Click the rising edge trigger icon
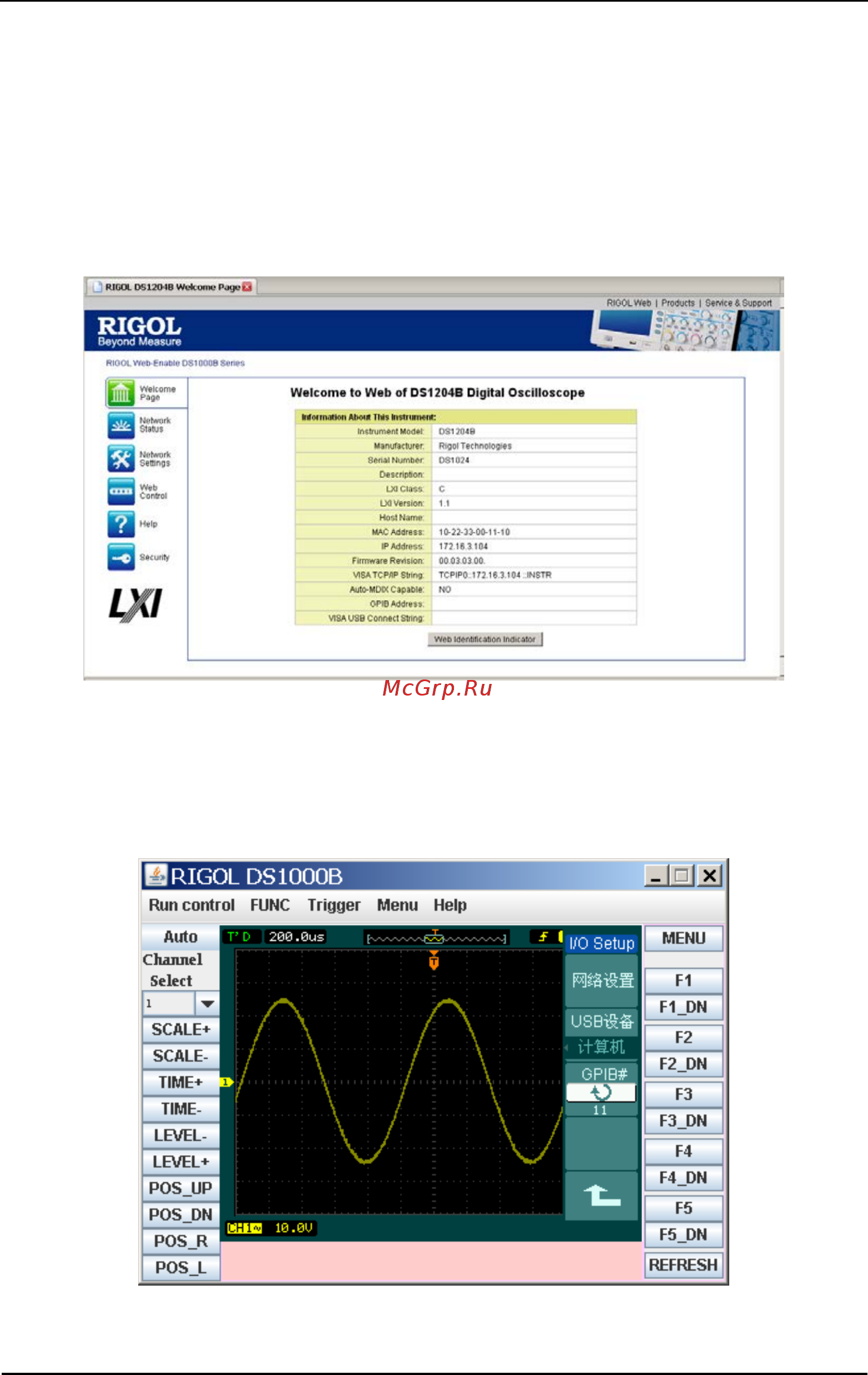This screenshot has height=1375, width=868. tap(543, 936)
